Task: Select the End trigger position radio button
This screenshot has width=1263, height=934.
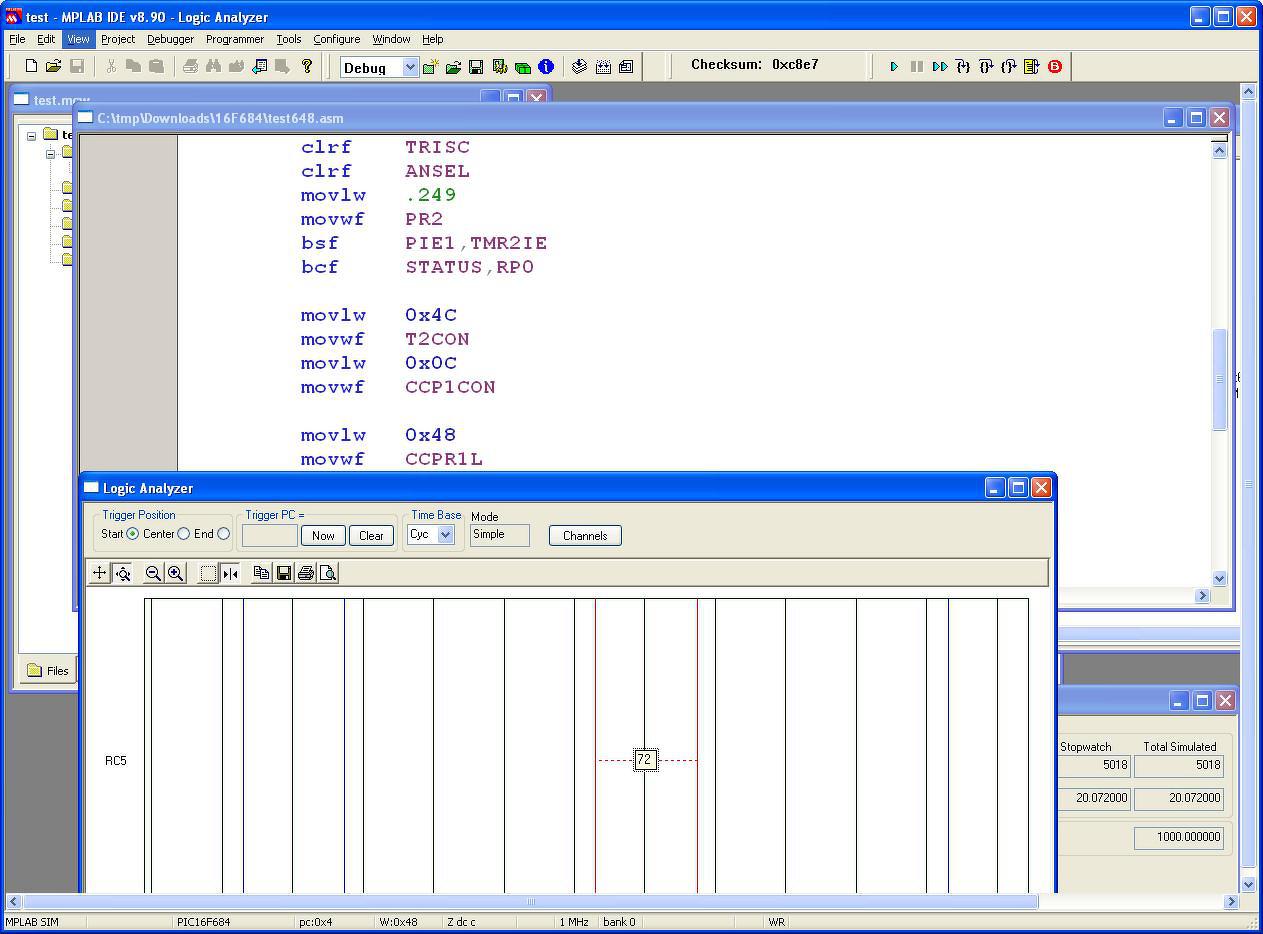Action: [x=223, y=534]
